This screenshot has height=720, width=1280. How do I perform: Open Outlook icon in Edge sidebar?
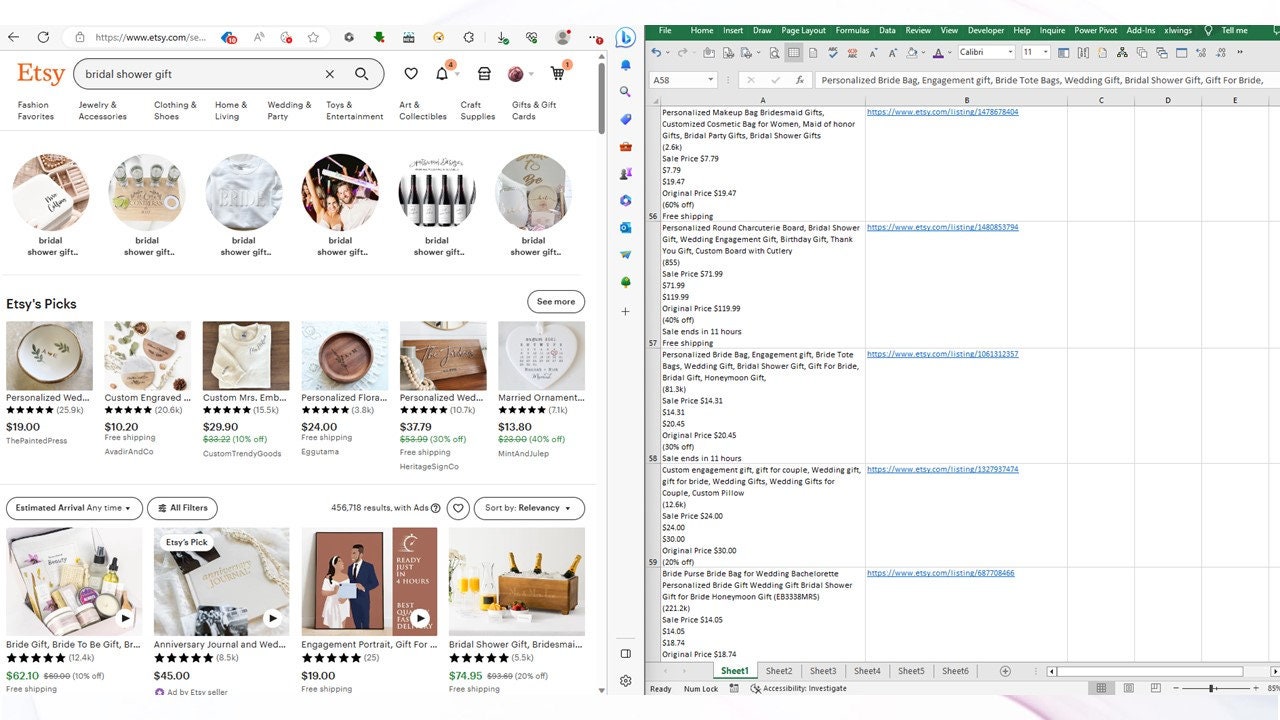coord(625,228)
